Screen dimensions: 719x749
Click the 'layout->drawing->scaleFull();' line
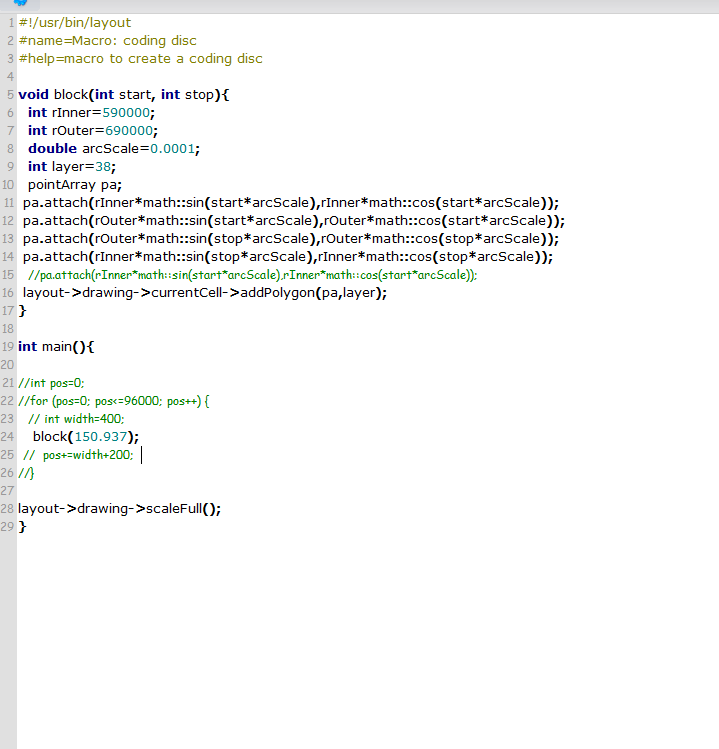click(119, 509)
